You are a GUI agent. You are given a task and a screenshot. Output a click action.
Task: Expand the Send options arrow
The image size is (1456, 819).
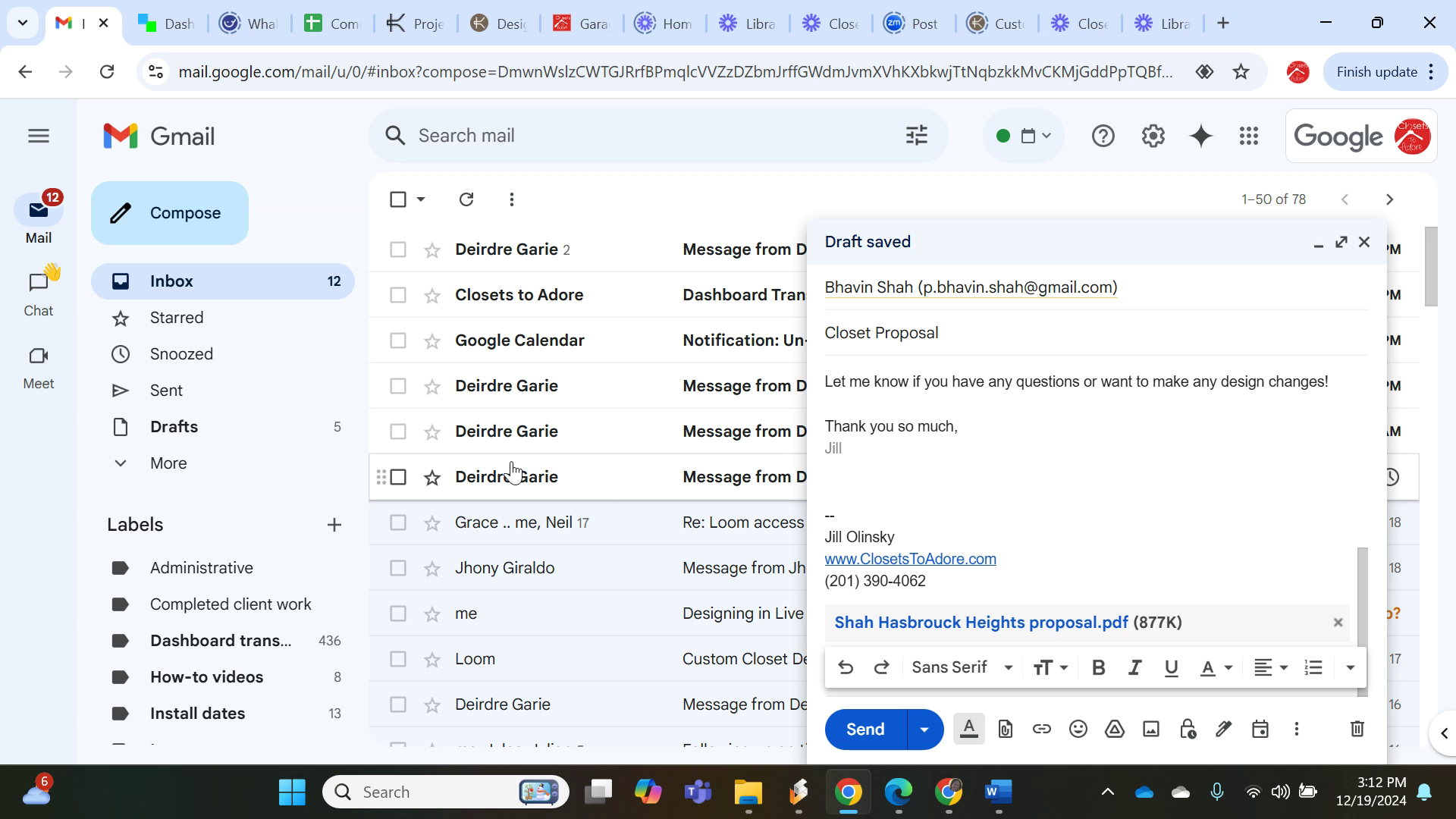tap(924, 730)
